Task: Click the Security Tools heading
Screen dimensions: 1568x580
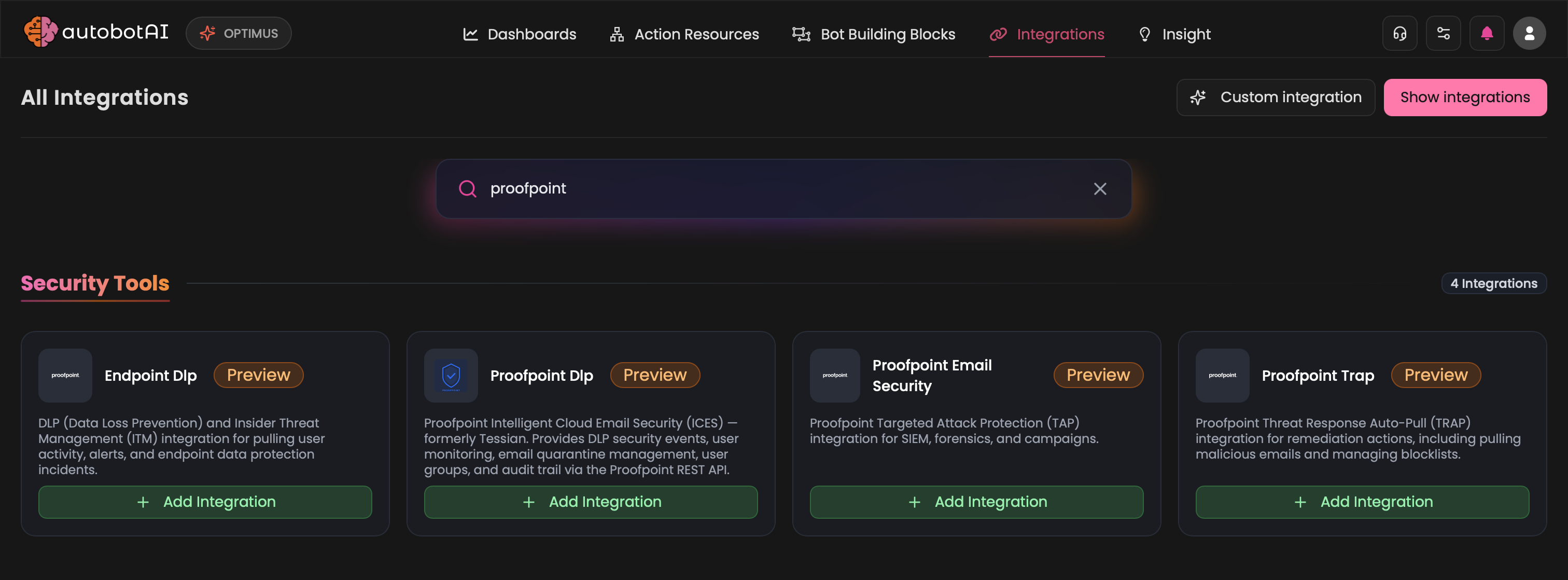Action: pyautogui.click(x=95, y=283)
